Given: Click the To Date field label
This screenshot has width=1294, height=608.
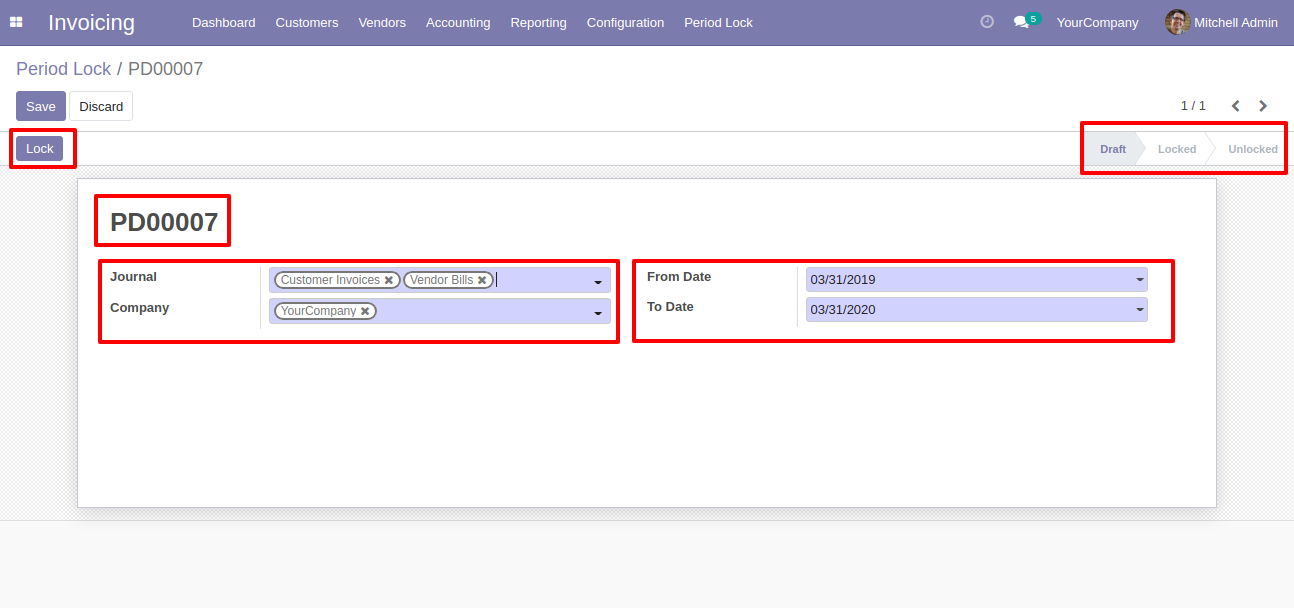Looking at the screenshot, I should point(670,307).
